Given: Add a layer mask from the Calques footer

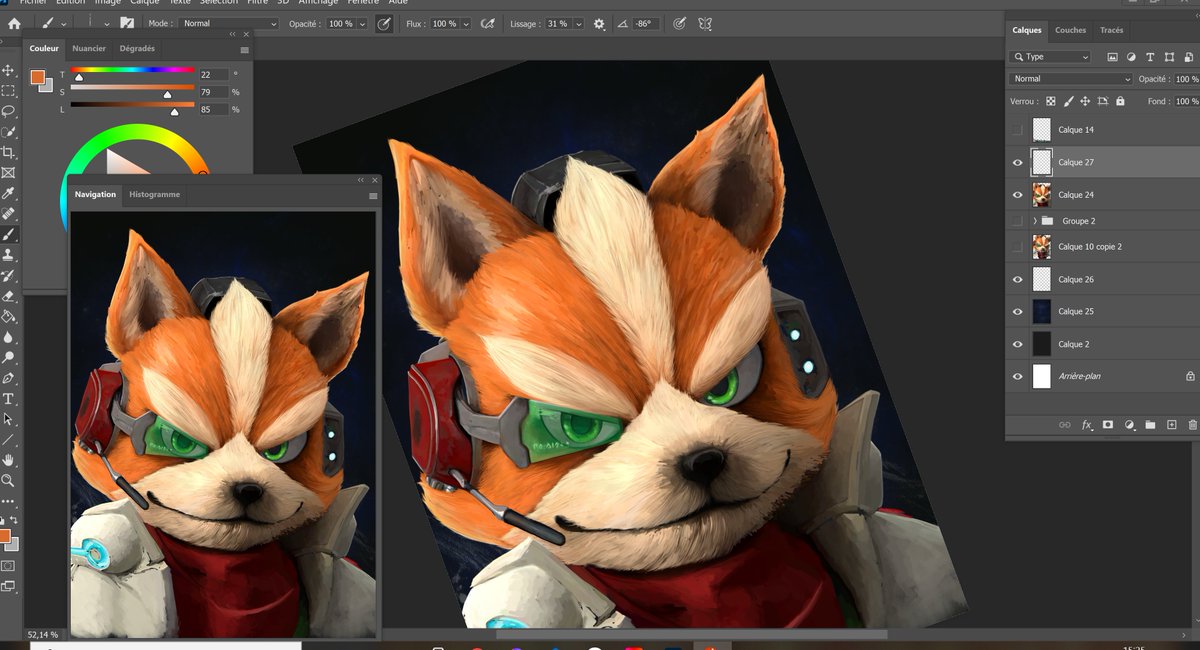Looking at the screenshot, I should 1108,425.
